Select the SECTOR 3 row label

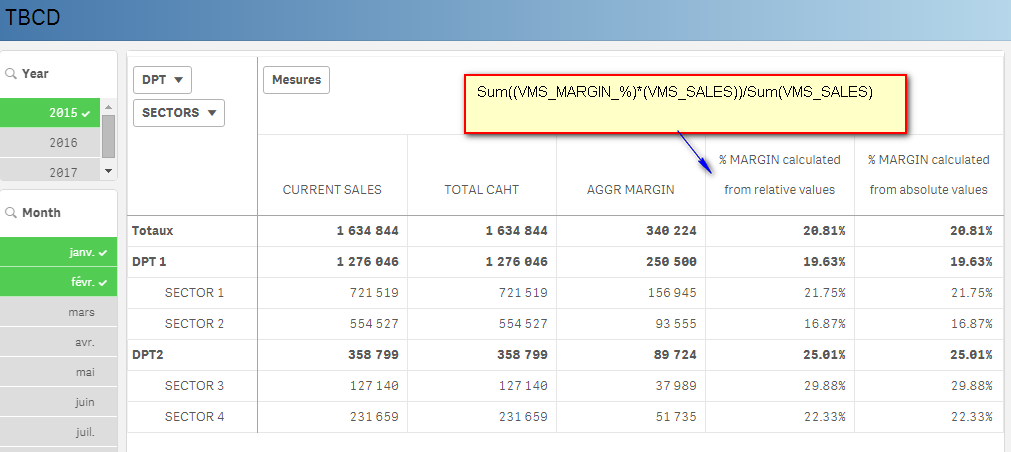[x=194, y=386]
